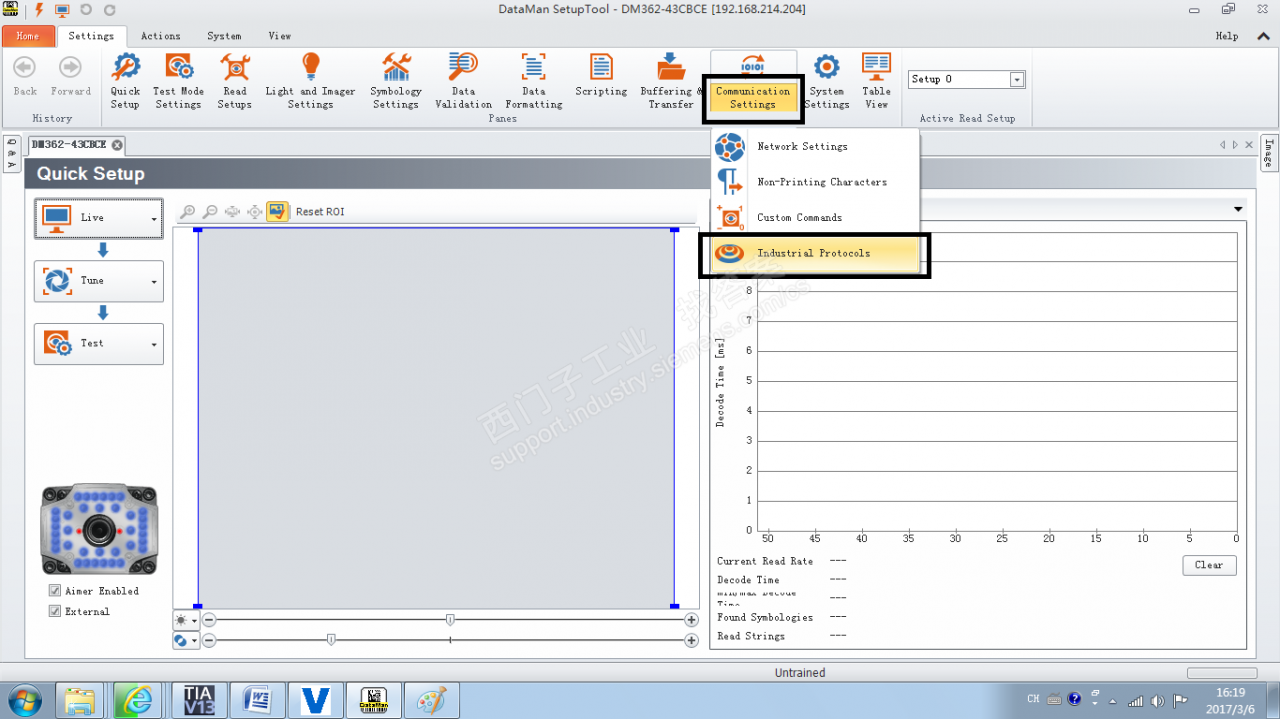Select Non-Printing Characters menu item

815,182
